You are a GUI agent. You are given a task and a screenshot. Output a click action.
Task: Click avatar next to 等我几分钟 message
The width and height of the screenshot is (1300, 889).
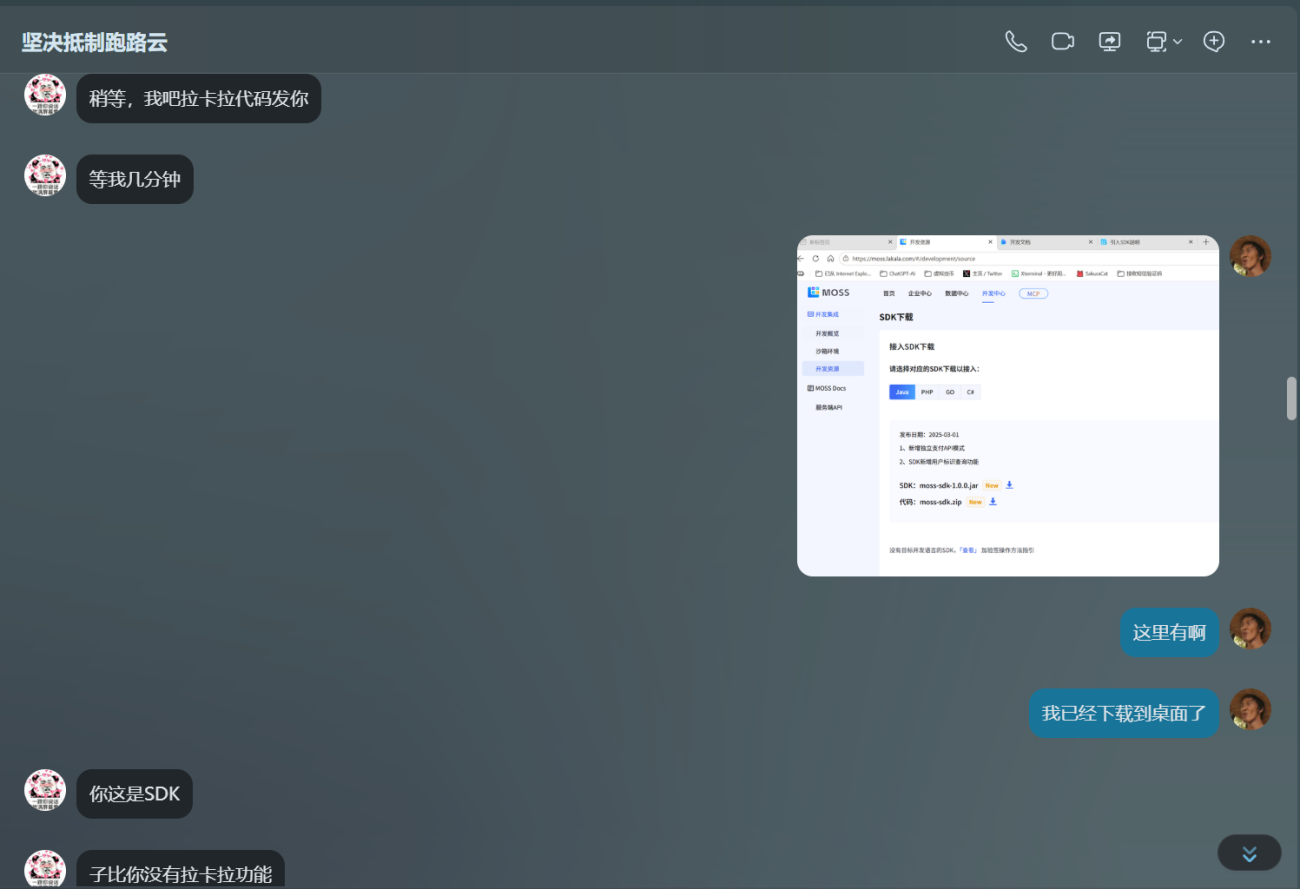coord(45,176)
